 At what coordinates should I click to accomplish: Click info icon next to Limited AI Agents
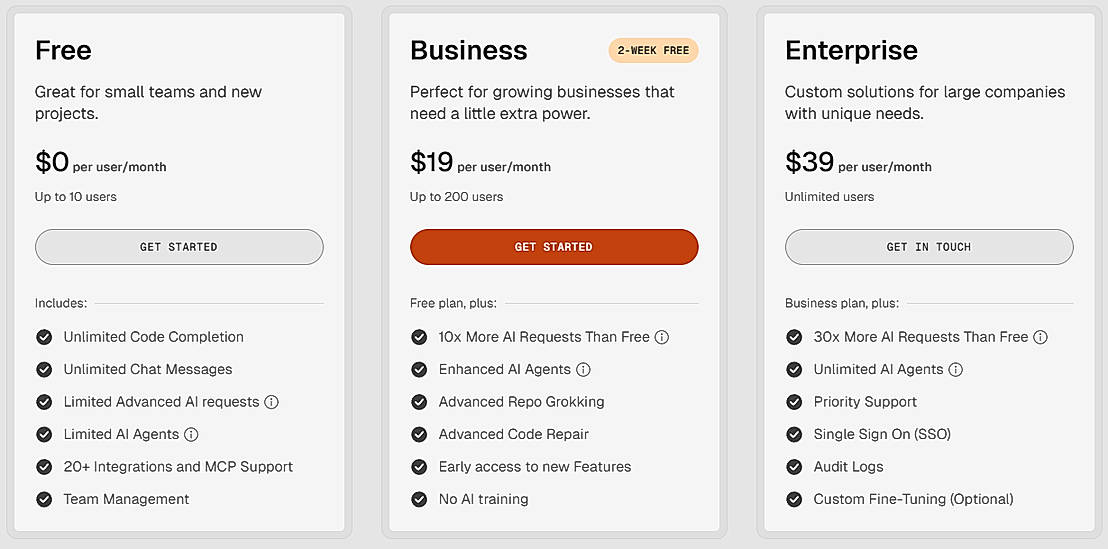pos(191,434)
